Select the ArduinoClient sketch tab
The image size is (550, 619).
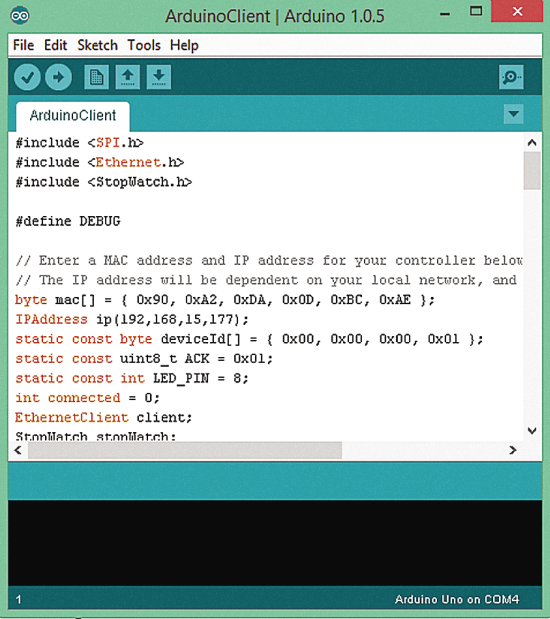73,116
